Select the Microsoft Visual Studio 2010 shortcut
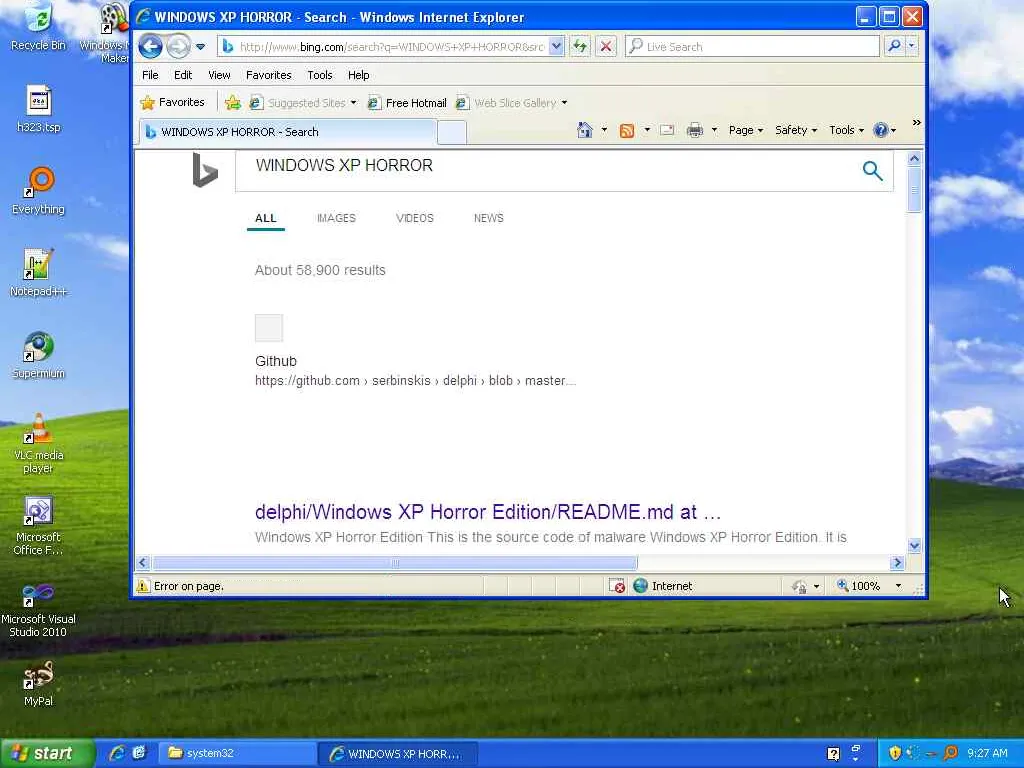The height and width of the screenshot is (768, 1024). (39, 611)
